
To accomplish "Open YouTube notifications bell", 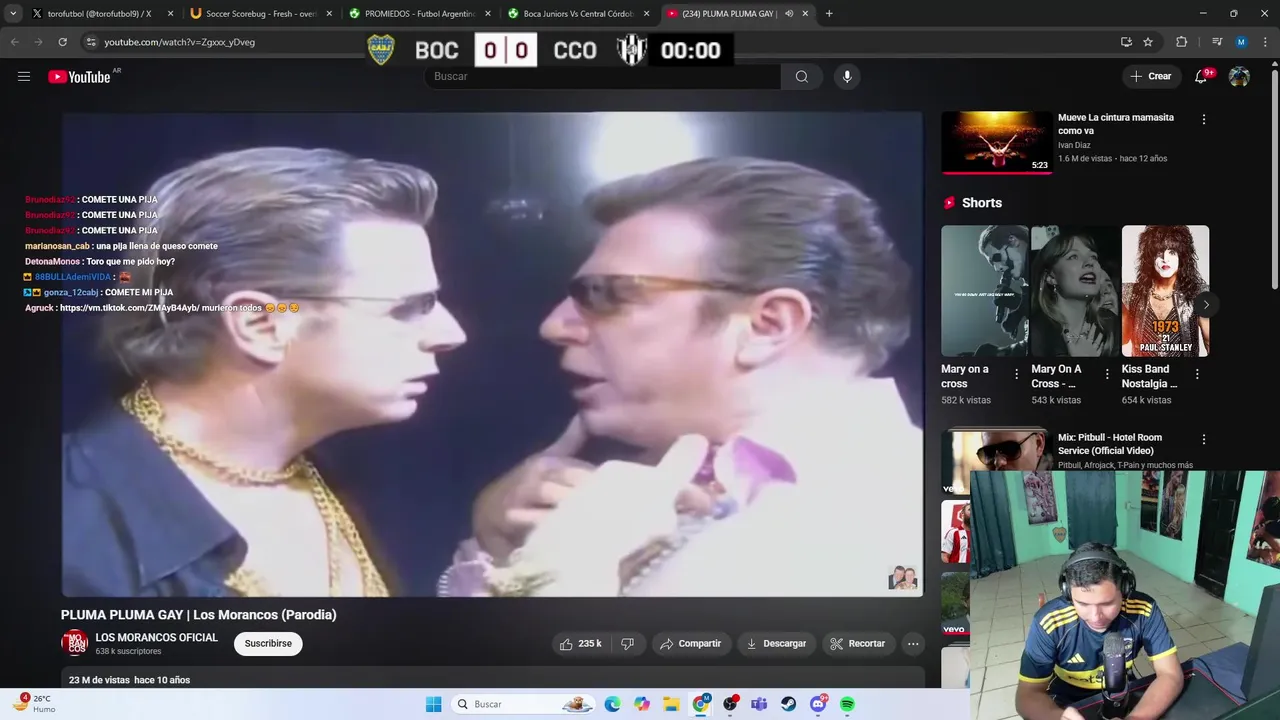I will tap(1201, 77).
